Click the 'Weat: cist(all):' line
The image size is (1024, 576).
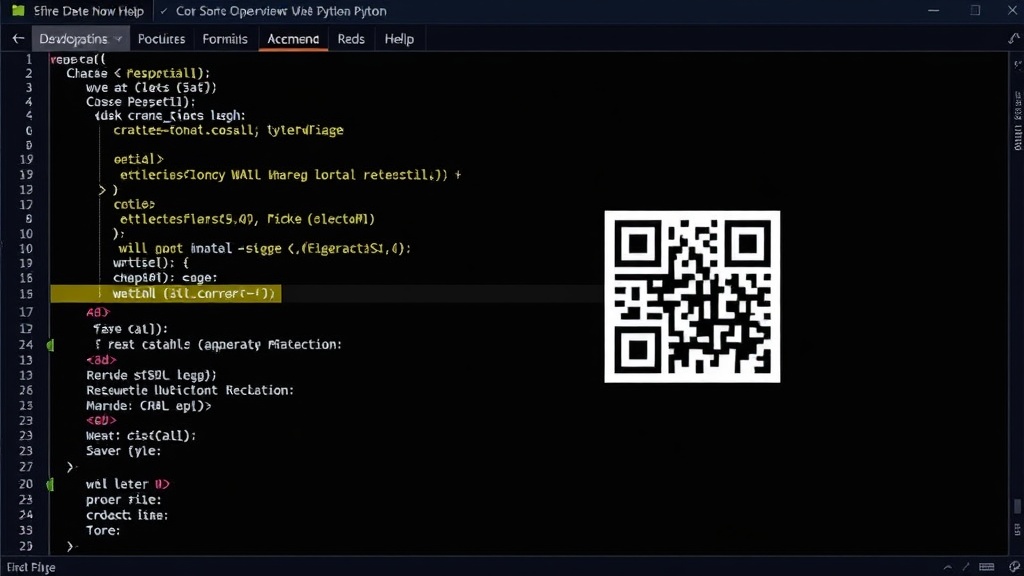tap(140, 436)
